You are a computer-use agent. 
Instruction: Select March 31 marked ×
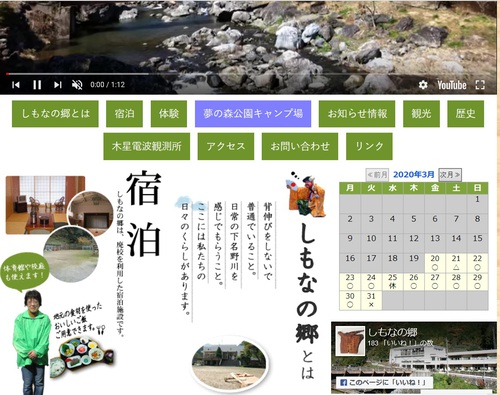371,300
